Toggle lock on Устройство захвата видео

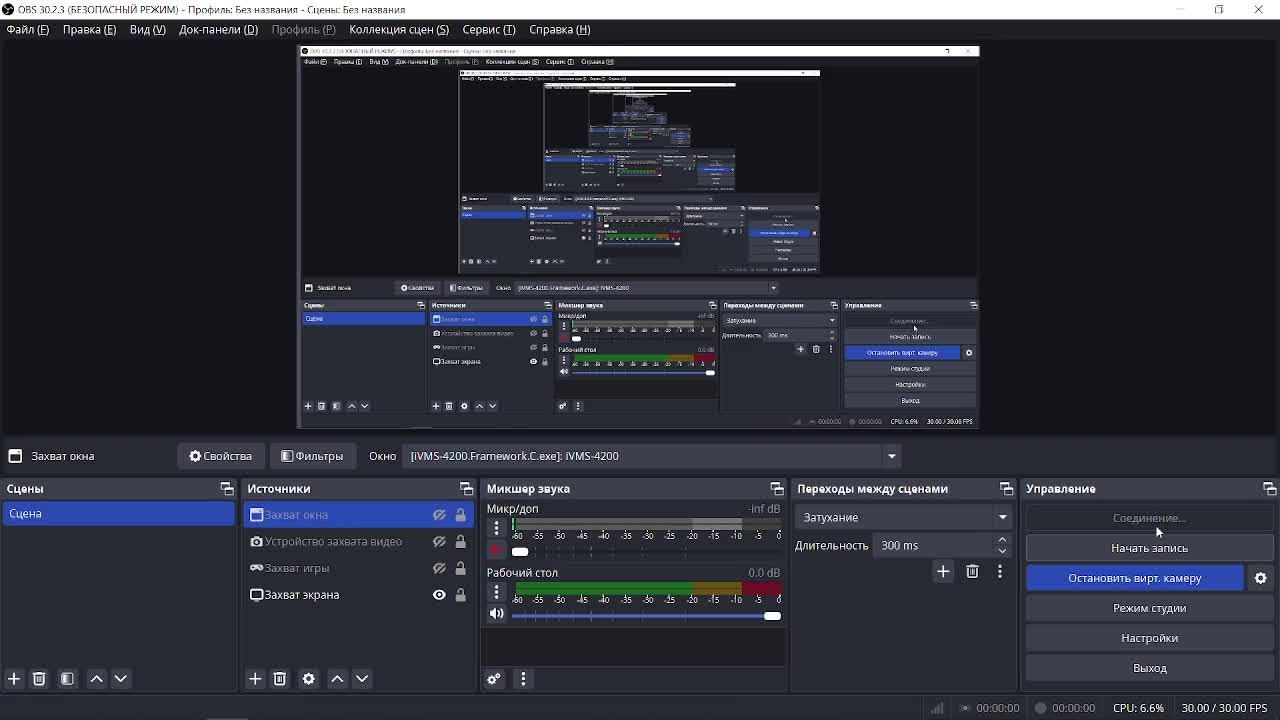461,542
